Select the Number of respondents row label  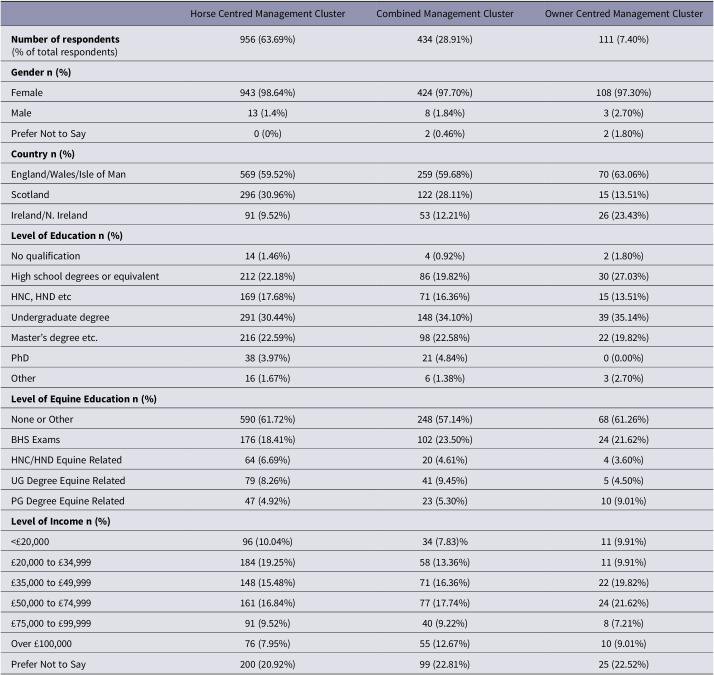(x=65, y=39)
